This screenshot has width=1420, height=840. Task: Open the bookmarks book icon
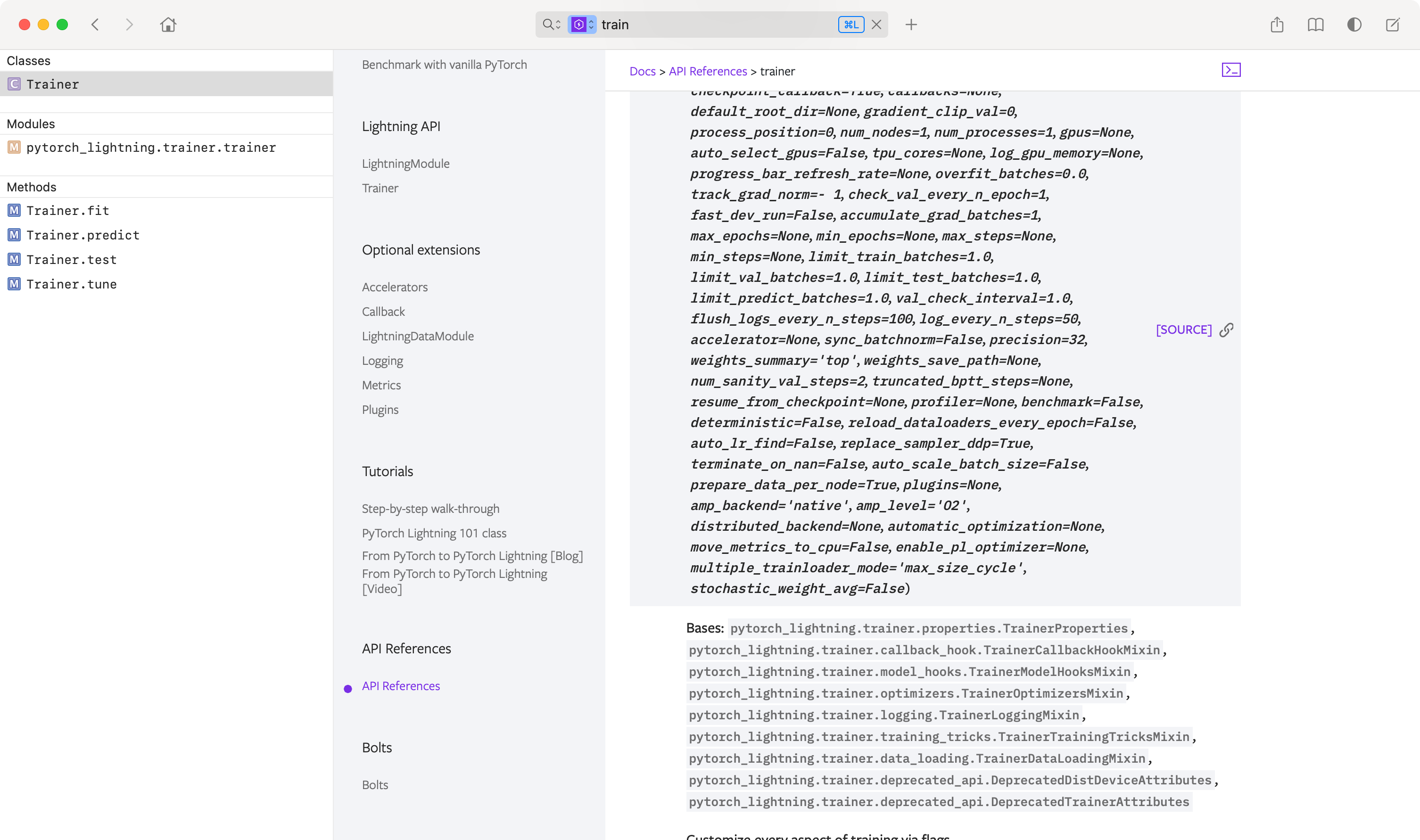point(1315,25)
